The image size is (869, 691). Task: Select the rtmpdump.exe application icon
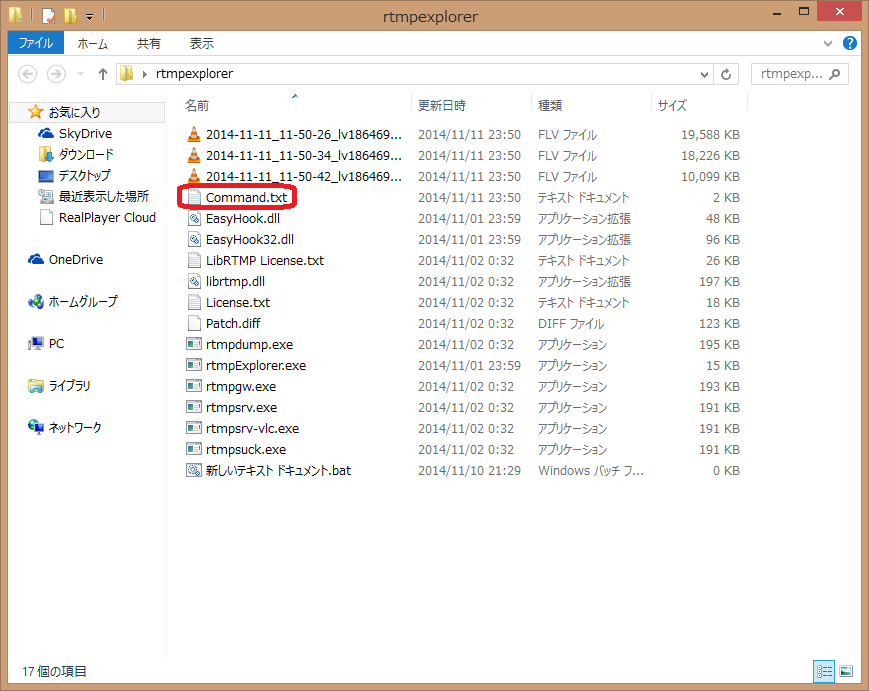[x=195, y=345]
